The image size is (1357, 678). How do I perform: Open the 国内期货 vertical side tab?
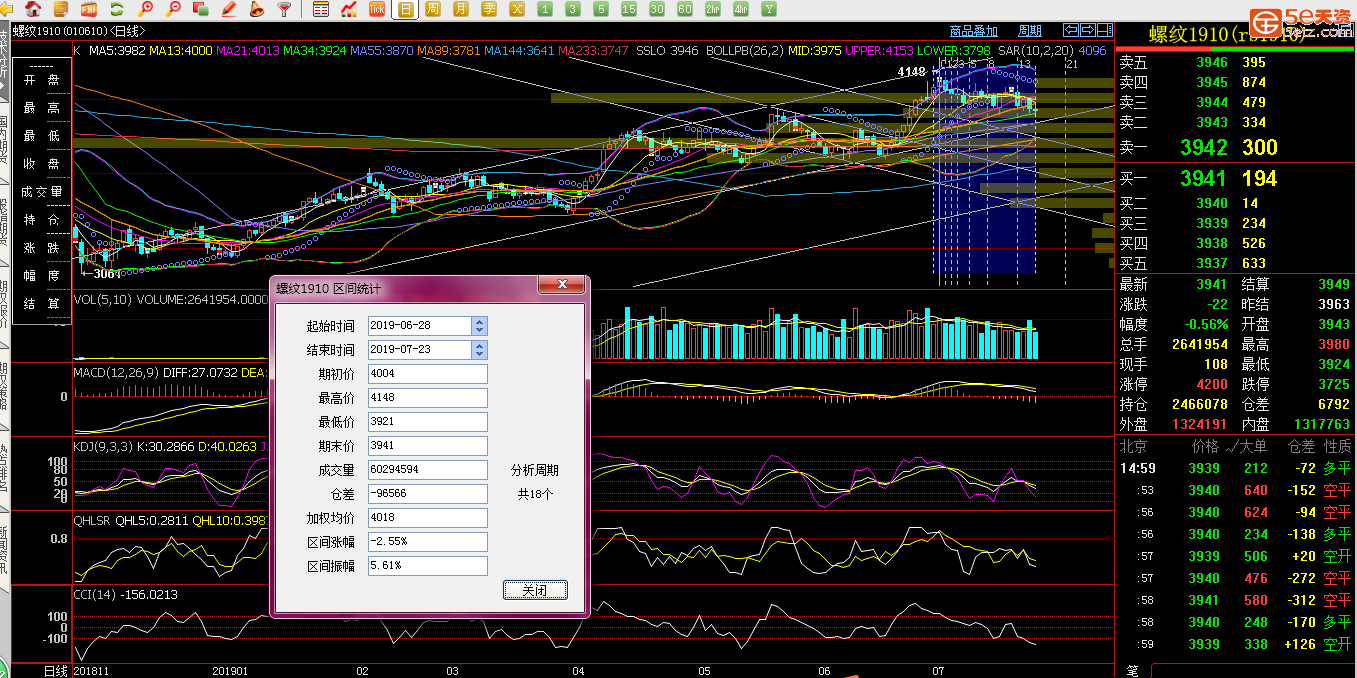pos(4,141)
